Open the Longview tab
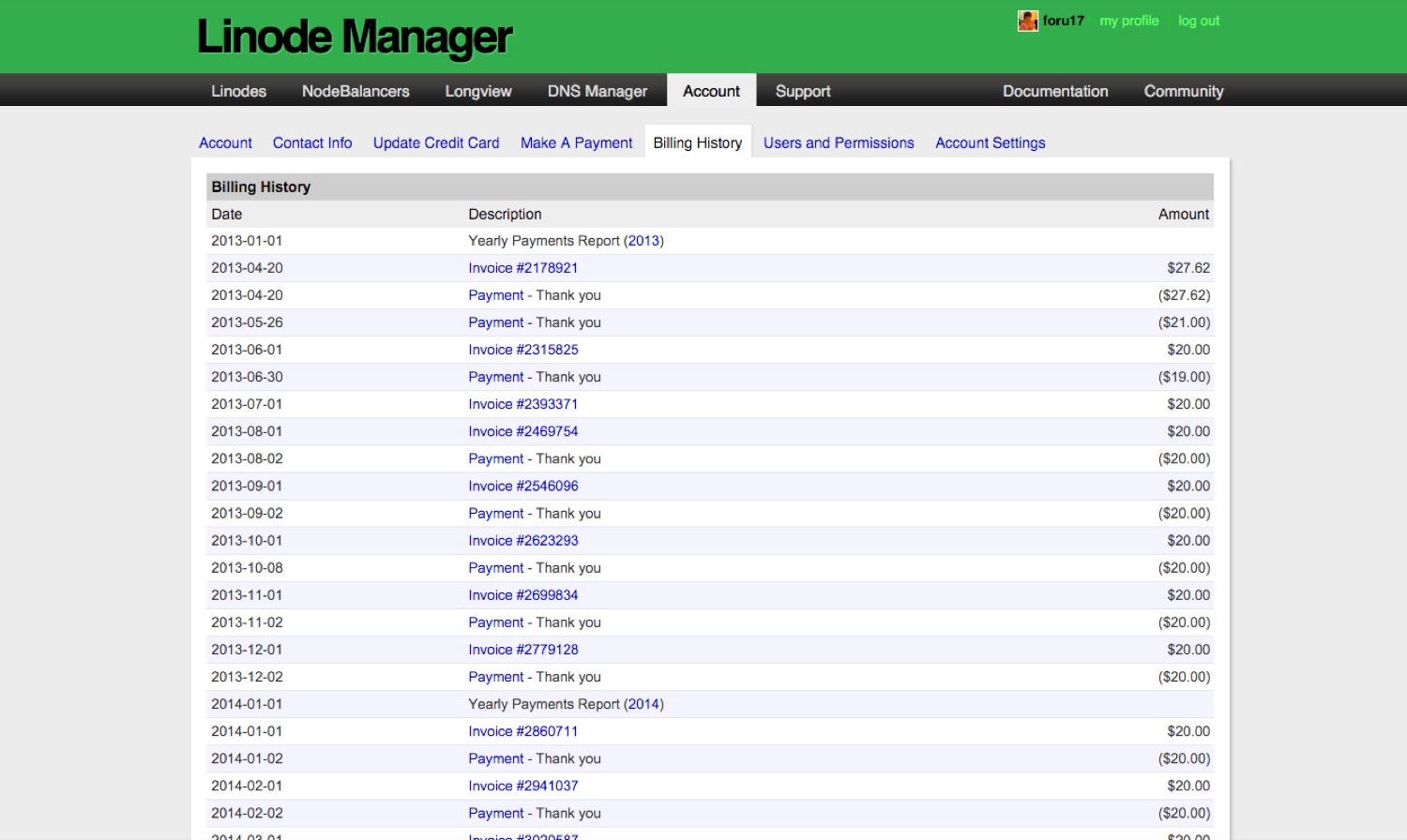This screenshot has height=840, width=1407. [x=478, y=91]
